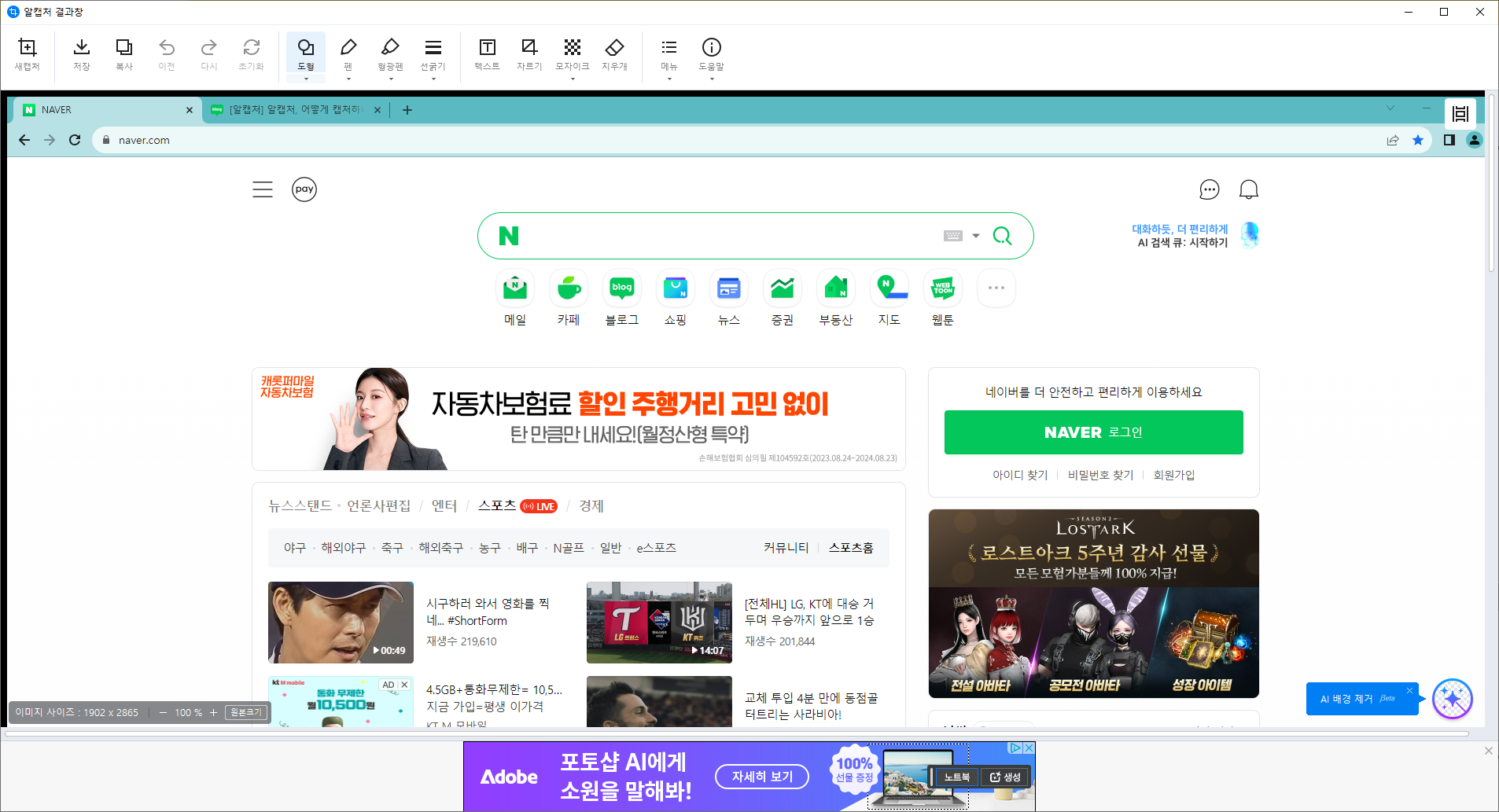
Task: Switch to the 알캡처 browser tab
Action: (291, 110)
